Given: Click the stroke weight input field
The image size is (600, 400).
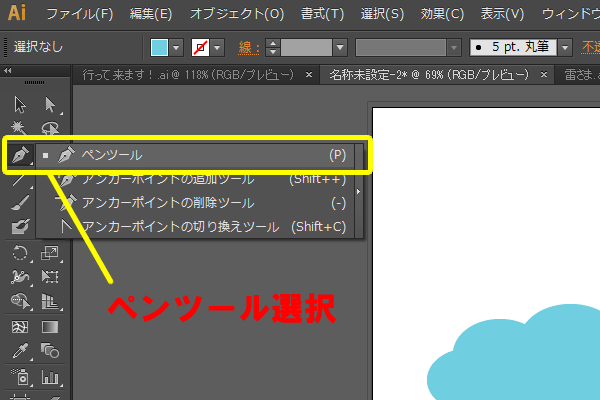Looking at the screenshot, I should click(306, 47).
